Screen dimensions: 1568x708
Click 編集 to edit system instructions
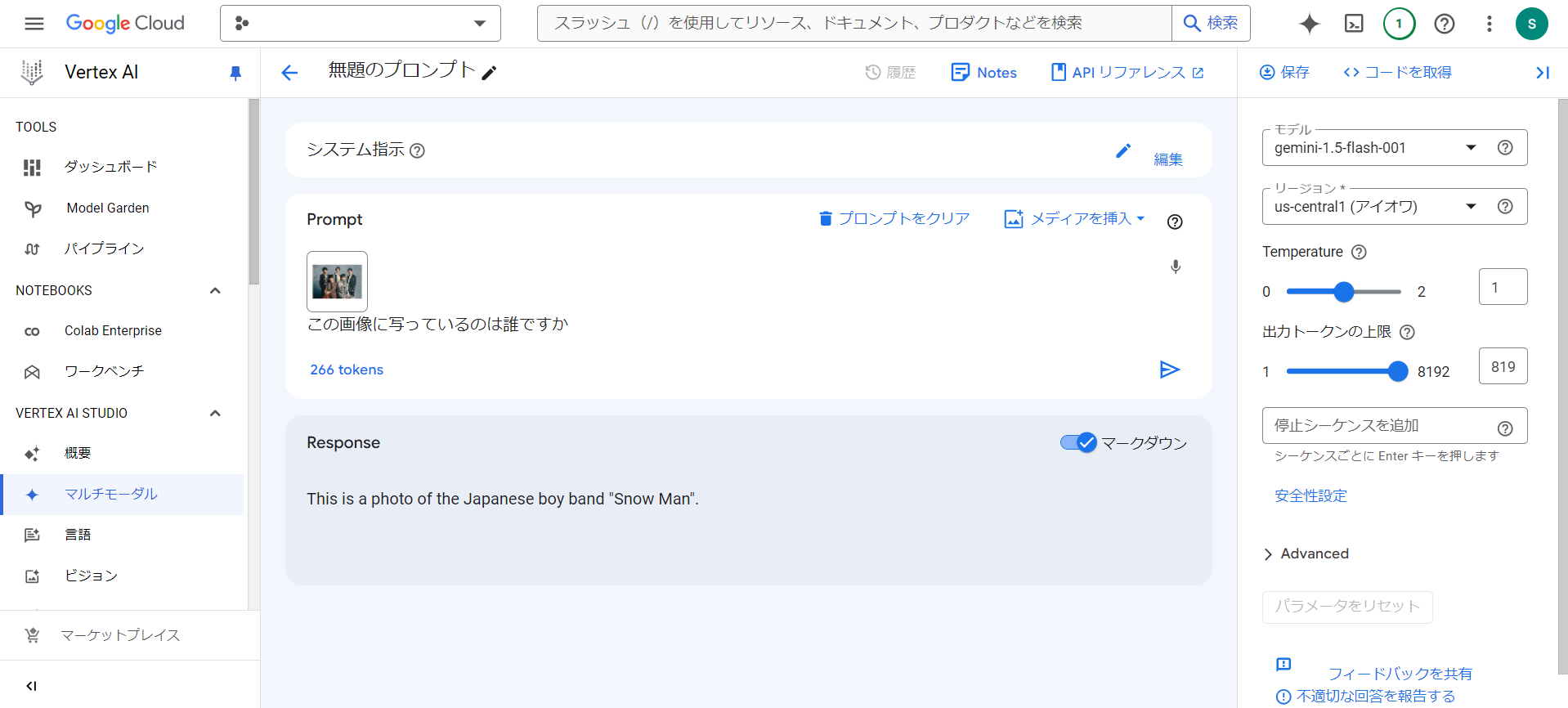(1168, 159)
